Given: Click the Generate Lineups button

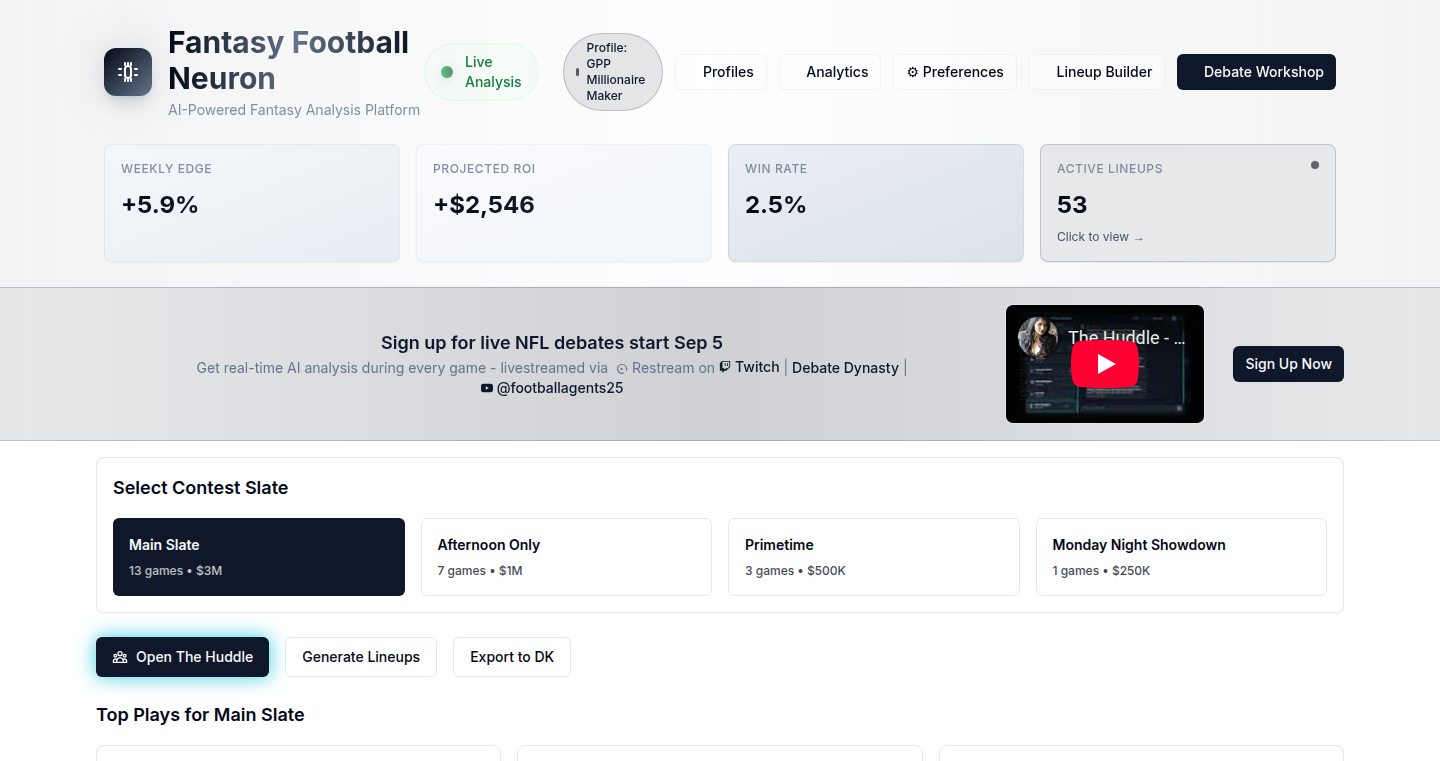Looking at the screenshot, I should point(361,657).
